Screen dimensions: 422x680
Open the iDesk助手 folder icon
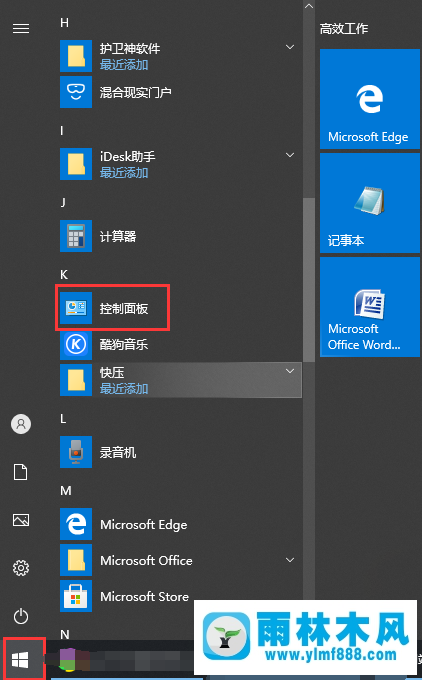coord(76,164)
